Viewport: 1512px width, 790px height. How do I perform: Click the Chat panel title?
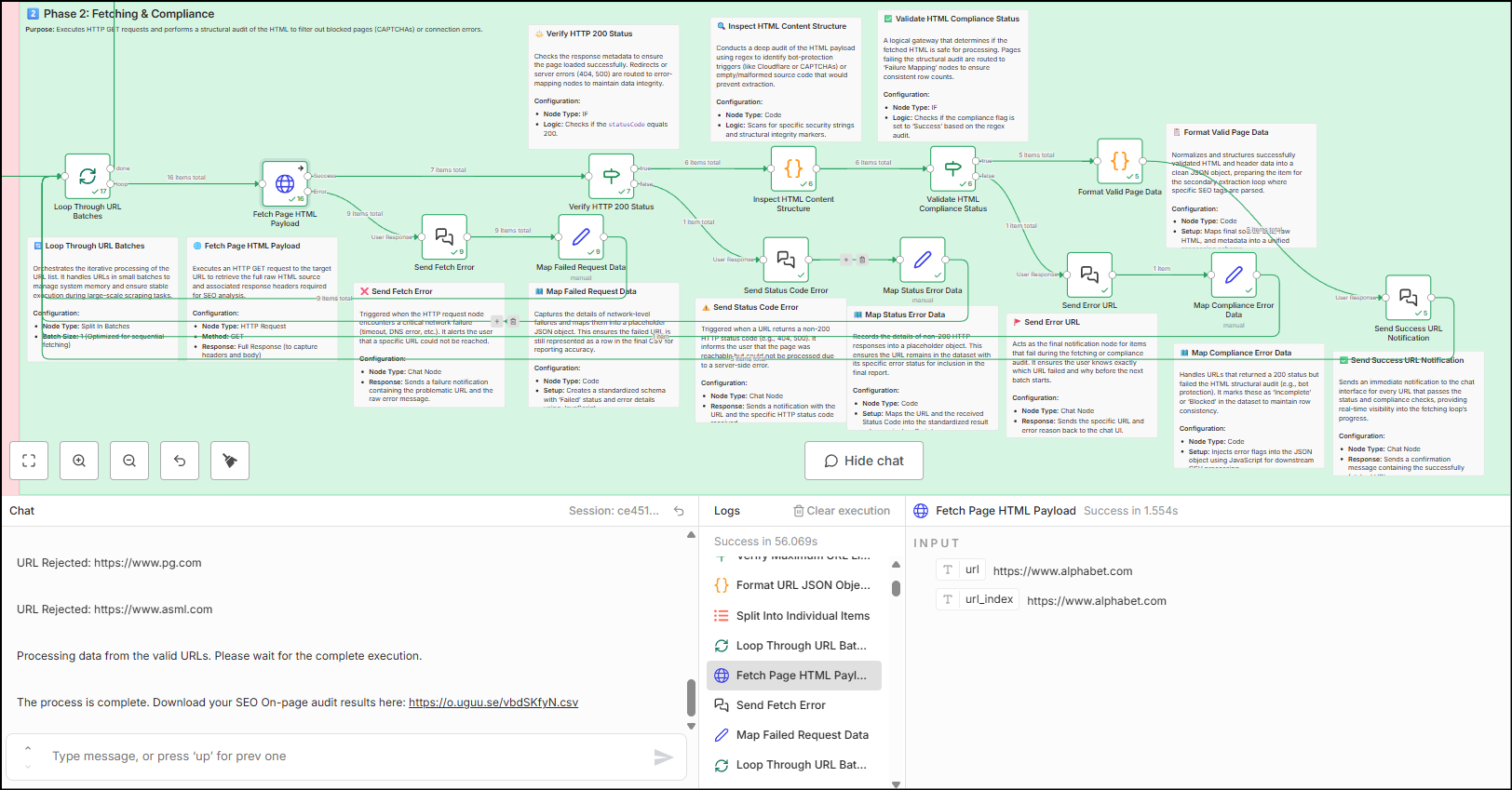pyautogui.click(x=21, y=511)
